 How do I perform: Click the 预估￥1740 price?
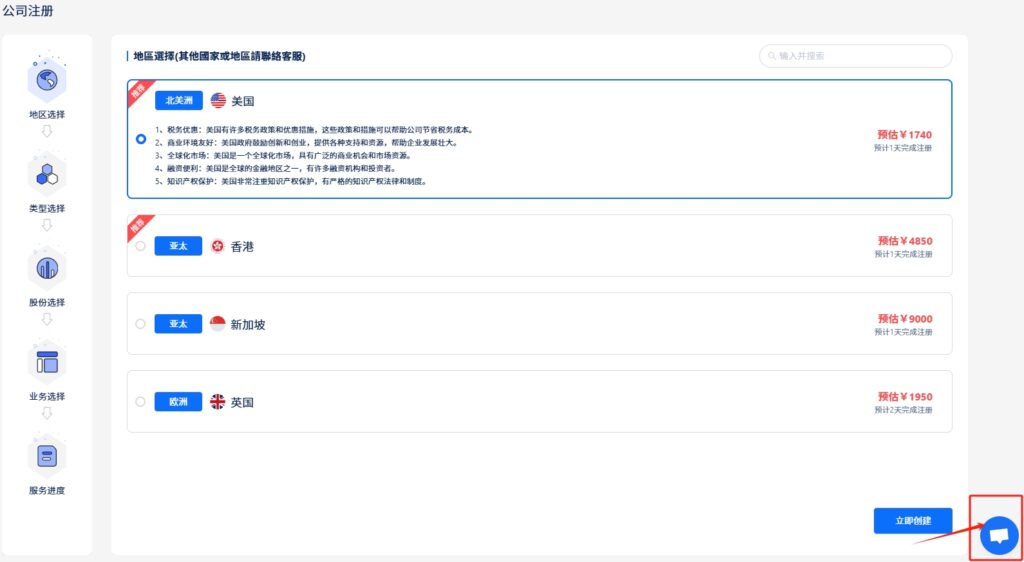[904, 135]
